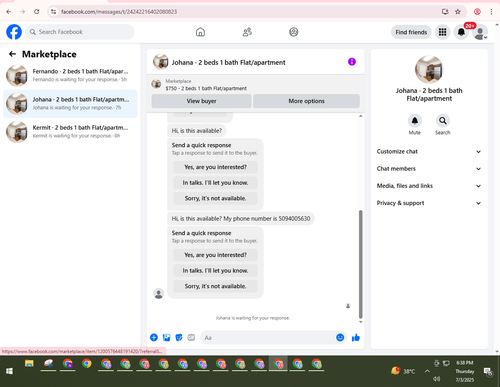The width and height of the screenshot is (500, 387).
Task: Open the weather widget showing 38°C
Action: pos(403,371)
